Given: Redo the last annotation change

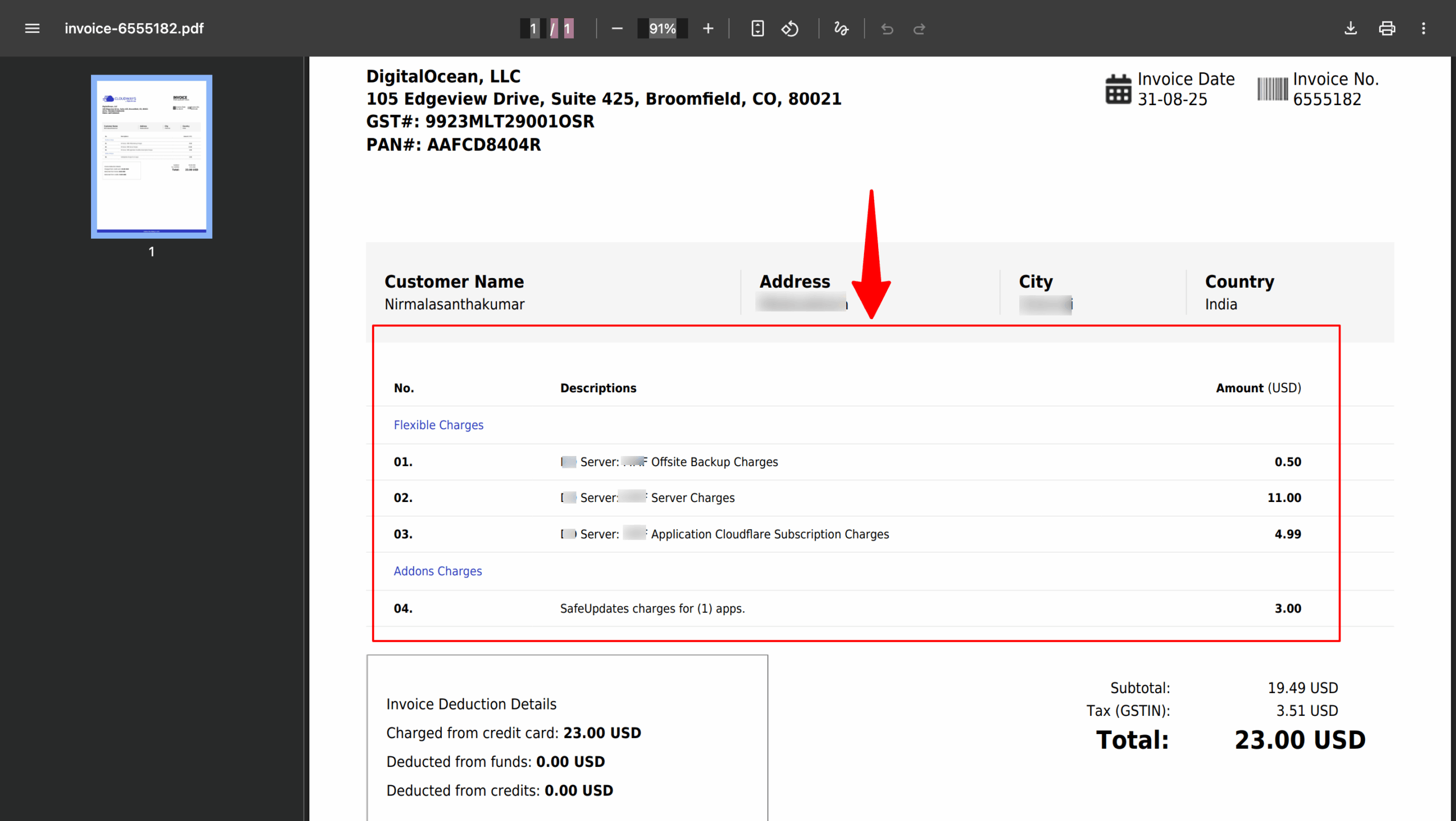Looking at the screenshot, I should tap(919, 28).
